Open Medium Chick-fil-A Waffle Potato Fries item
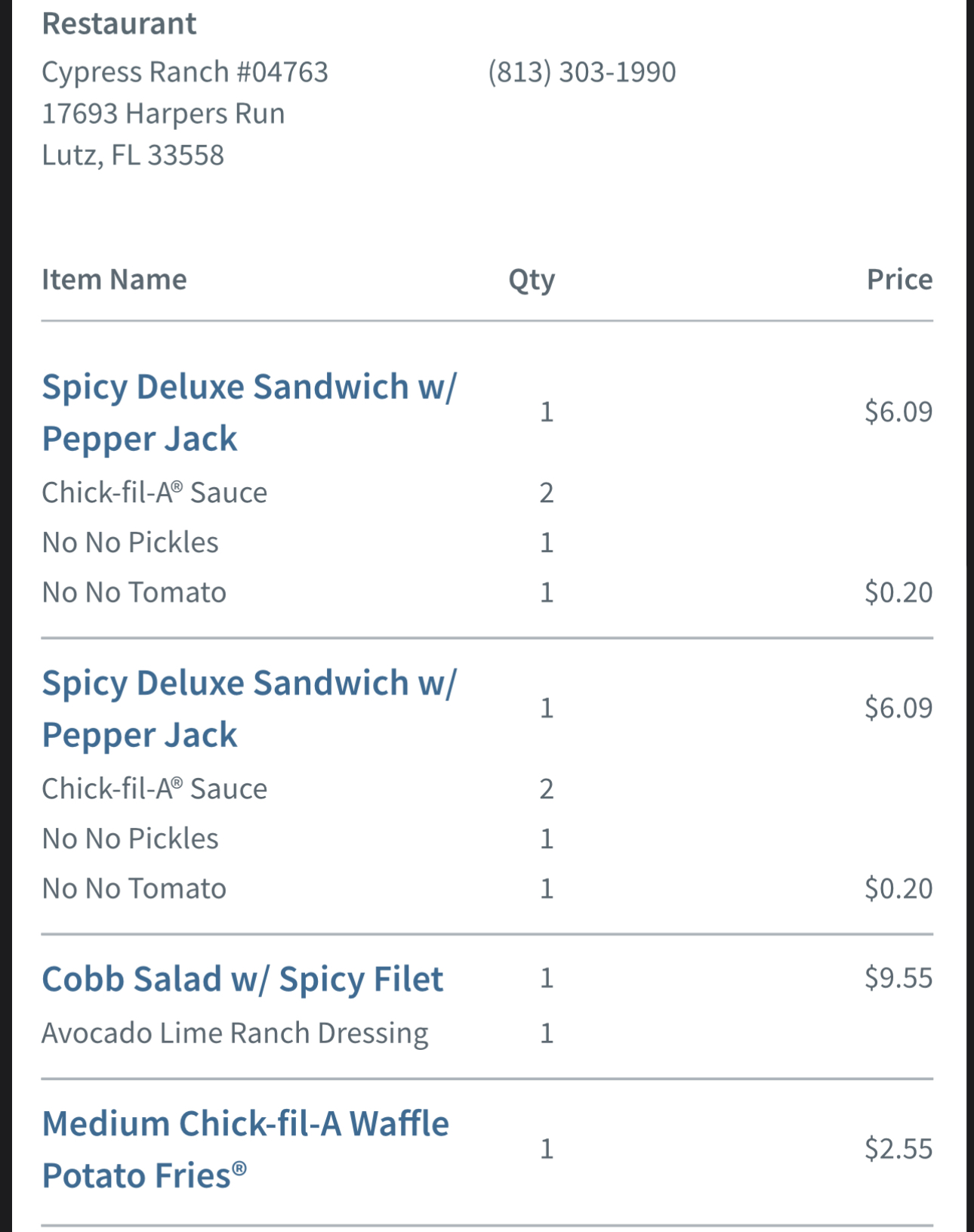The width and height of the screenshot is (974, 1232). pyautogui.click(x=245, y=1149)
